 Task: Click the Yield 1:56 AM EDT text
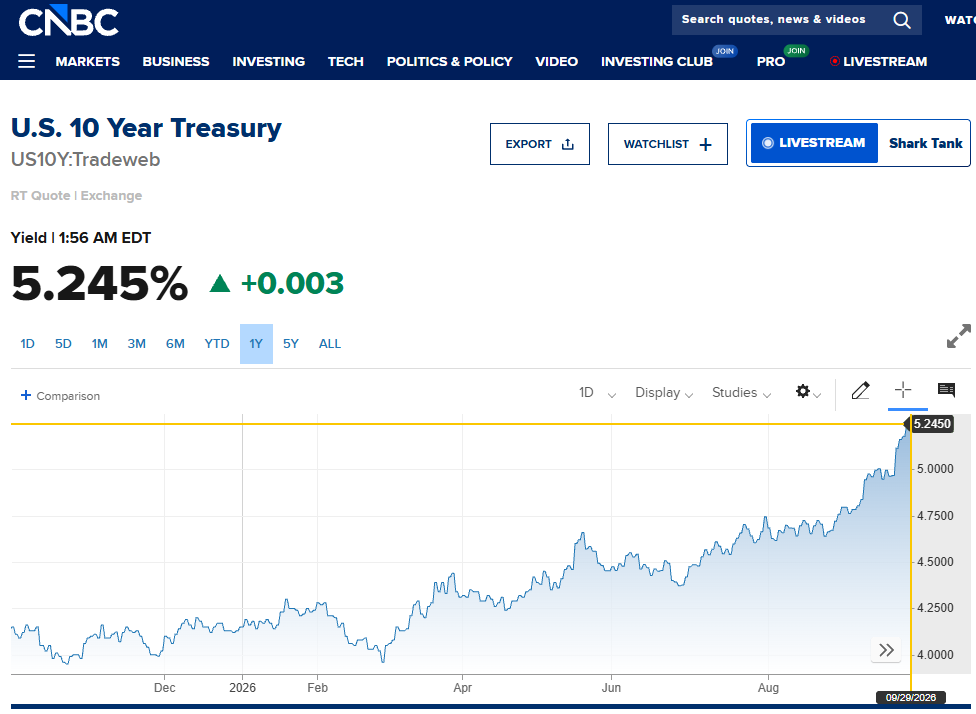click(x=81, y=238)
